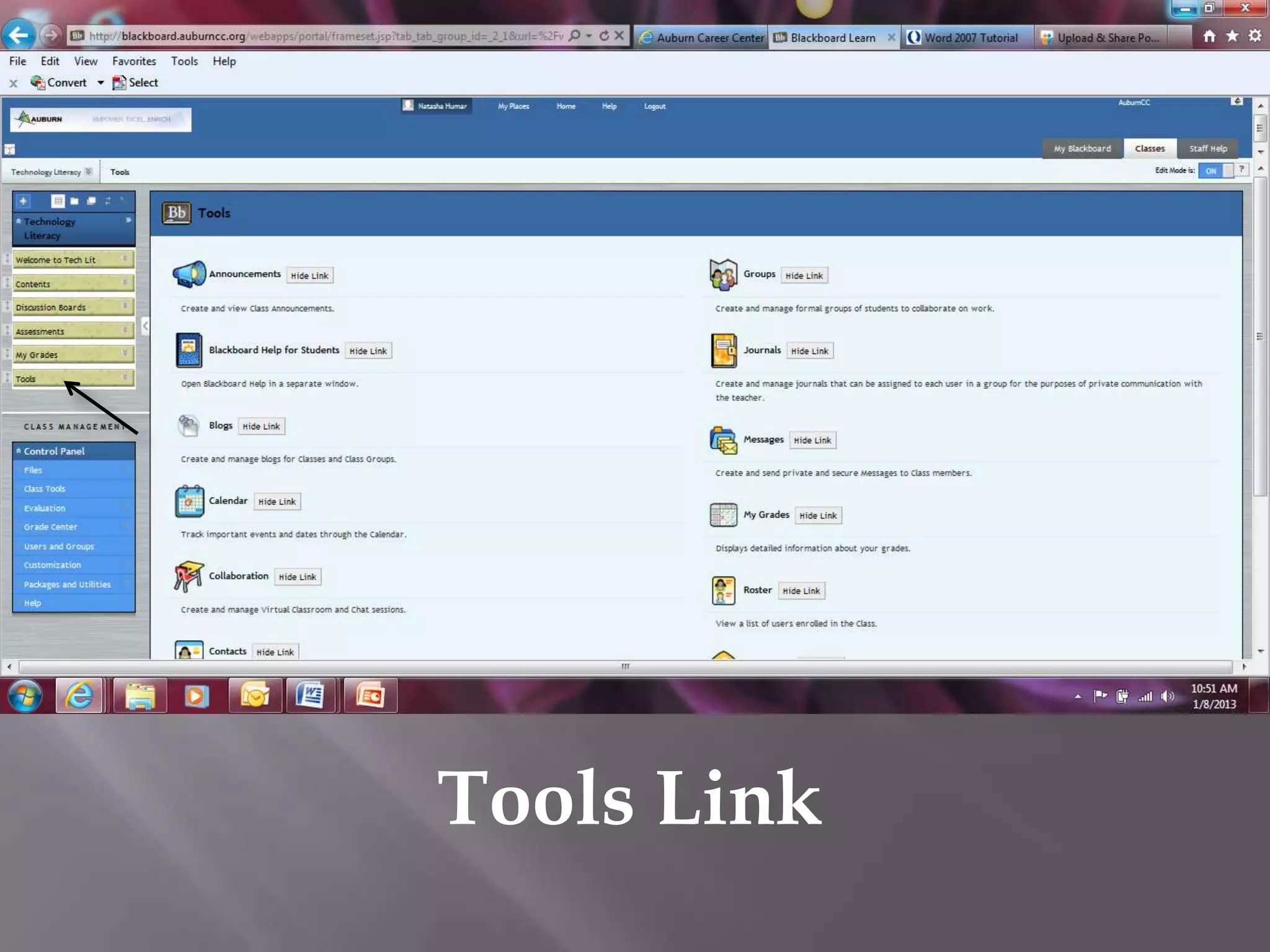The width and height of the screenshot is (1270, 952).
Task: Open PowerPoint from the taskbar
Action: coord(370,695)
